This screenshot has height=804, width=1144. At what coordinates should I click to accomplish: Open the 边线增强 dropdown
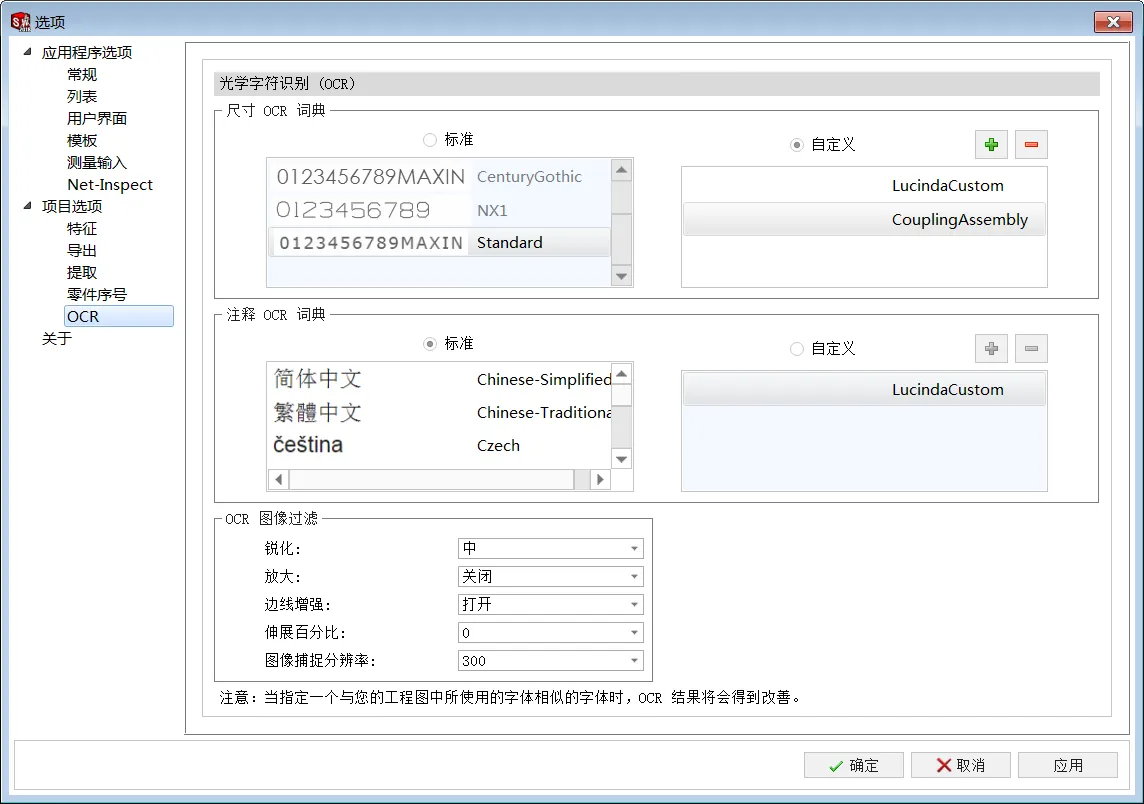[x=550, y=604]
